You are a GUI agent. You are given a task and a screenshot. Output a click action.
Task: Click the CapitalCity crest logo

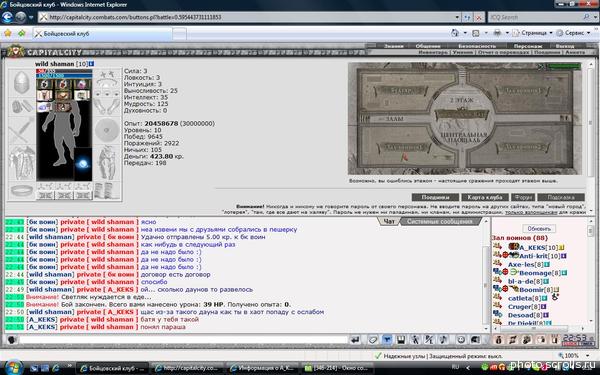pyautogui.click(x=15, y=51)
